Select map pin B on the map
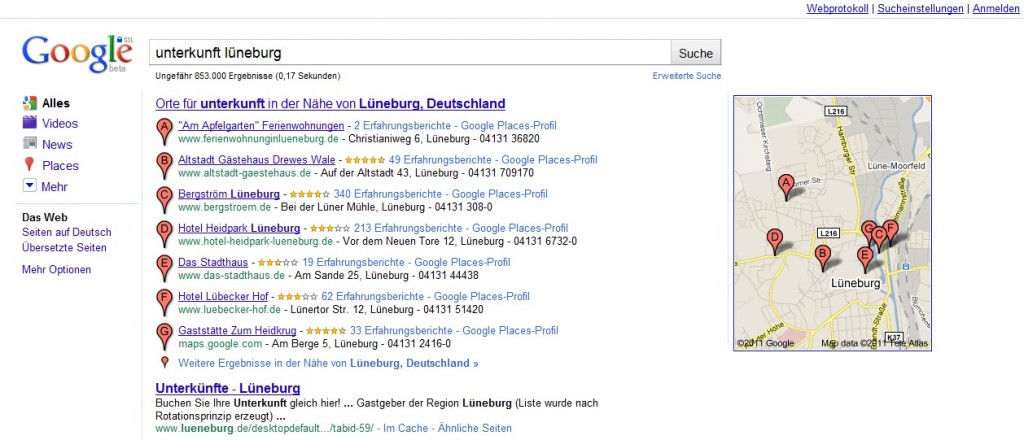 click(x=823, y=257)
